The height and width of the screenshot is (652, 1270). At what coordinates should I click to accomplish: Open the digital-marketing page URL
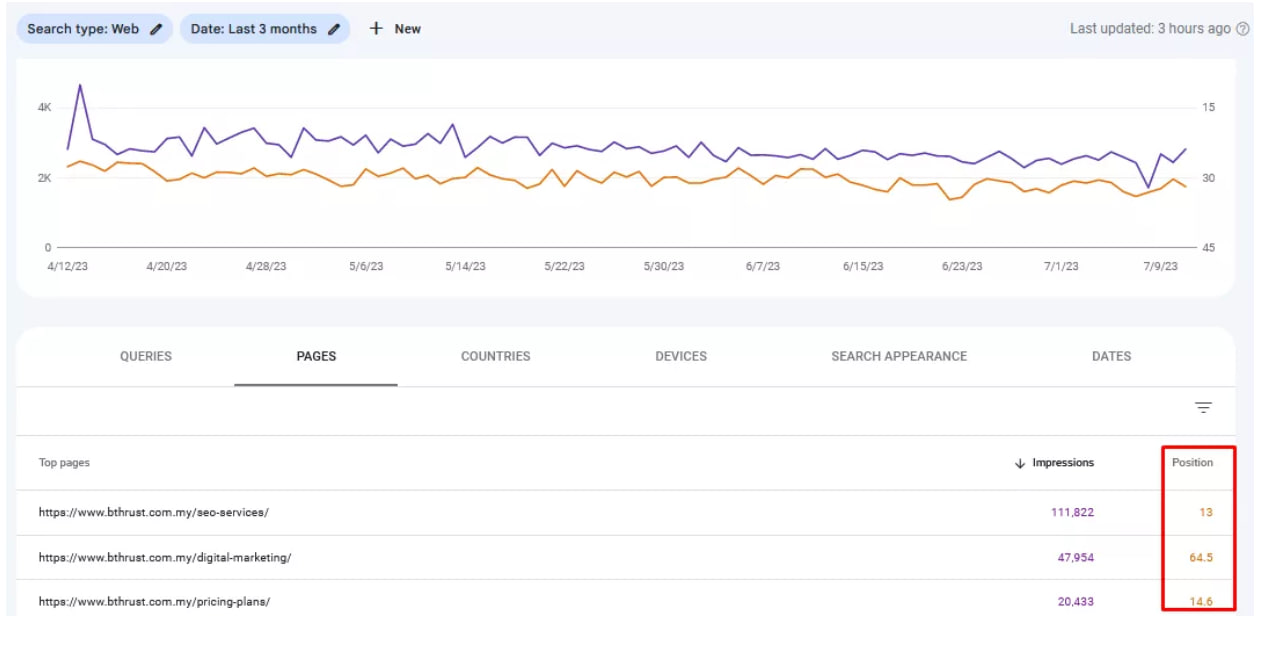pyautogui.click(x=165, y=557)
